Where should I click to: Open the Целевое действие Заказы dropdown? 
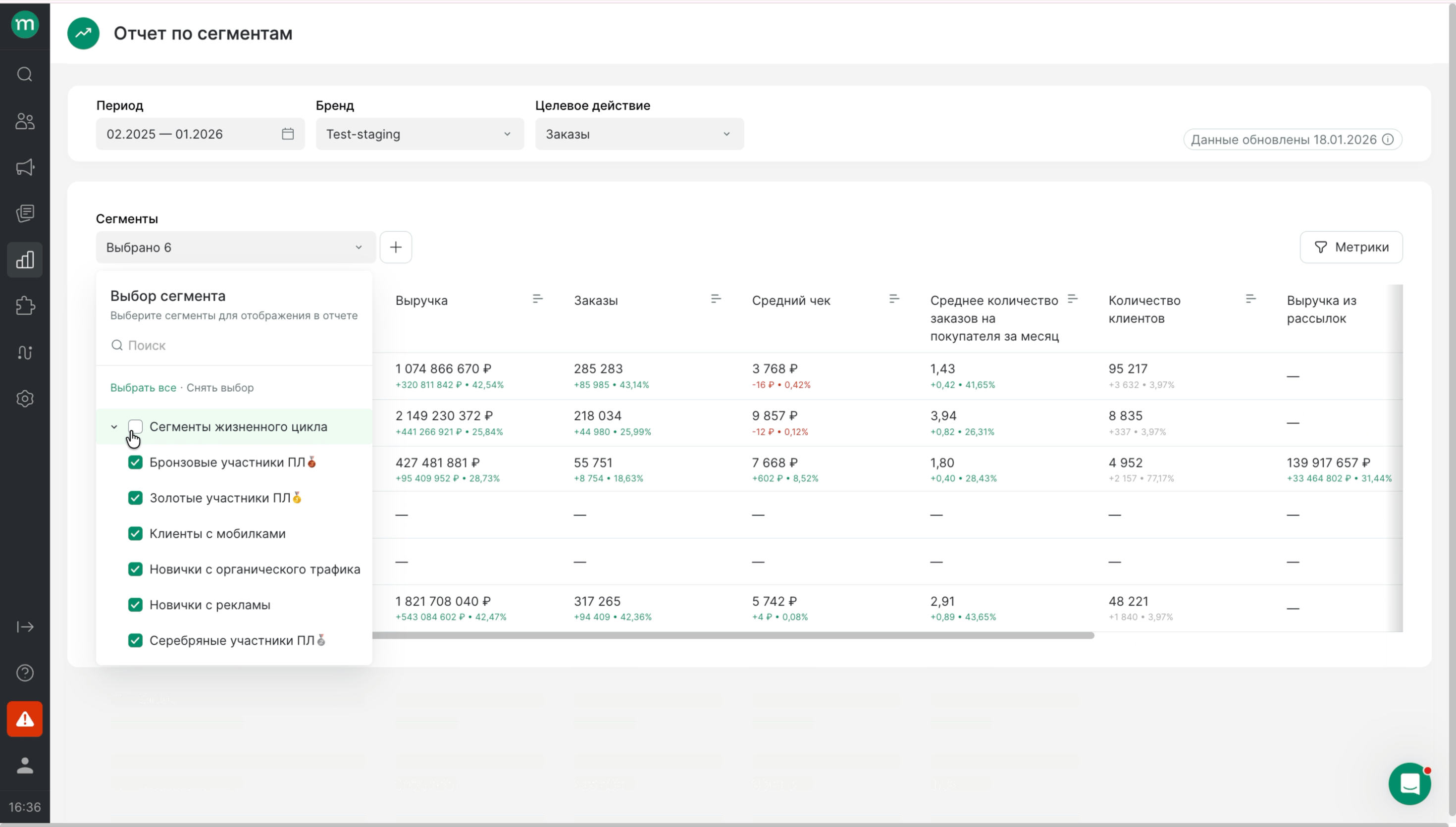click(x=639, y=134)
